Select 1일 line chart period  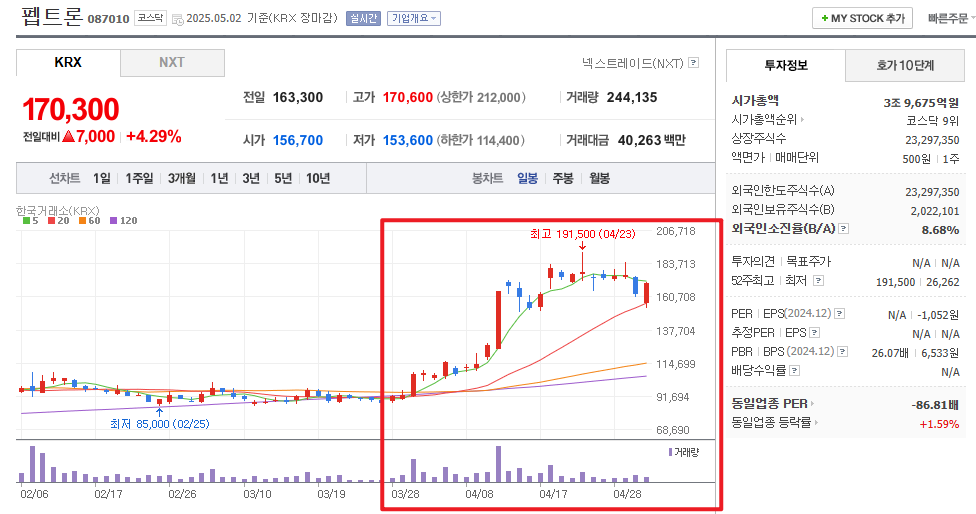[101, 179]
